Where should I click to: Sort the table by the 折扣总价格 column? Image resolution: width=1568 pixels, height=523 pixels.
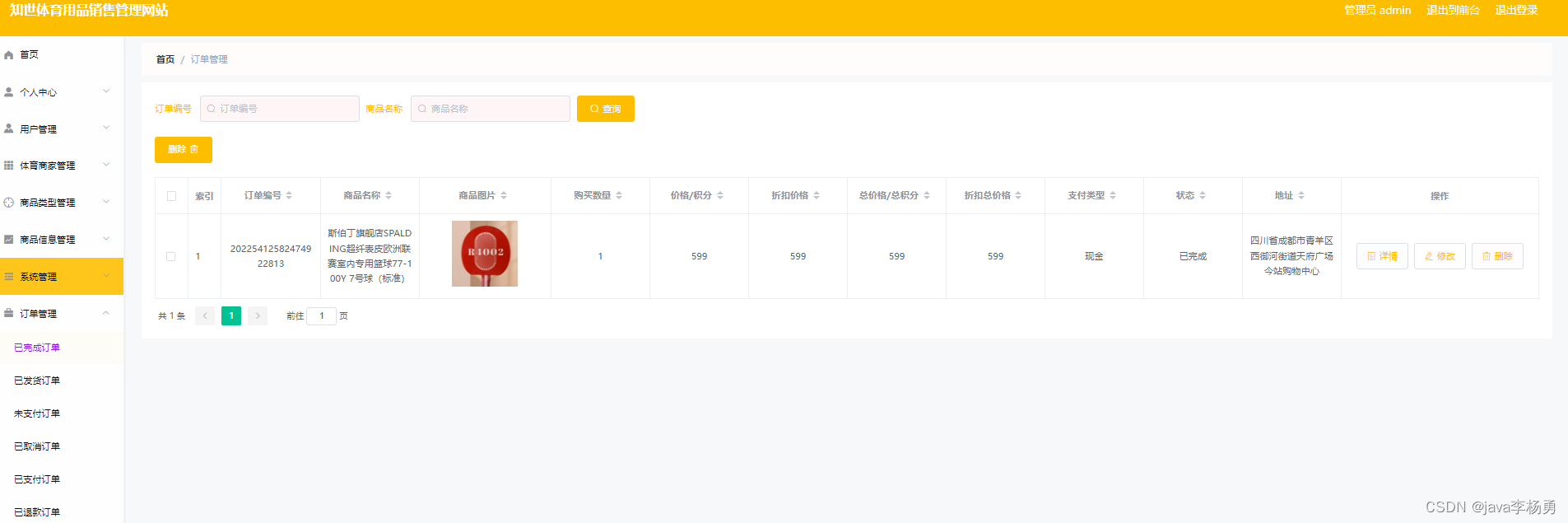1018,196
